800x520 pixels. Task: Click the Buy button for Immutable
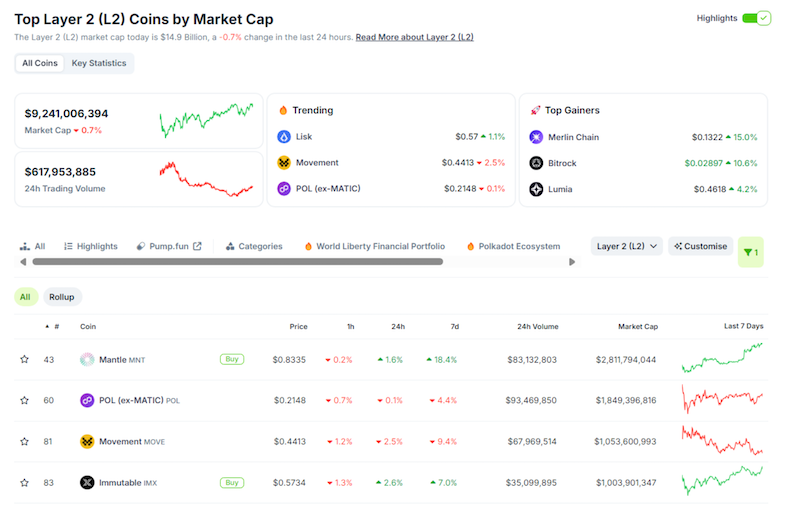(232, 483)
